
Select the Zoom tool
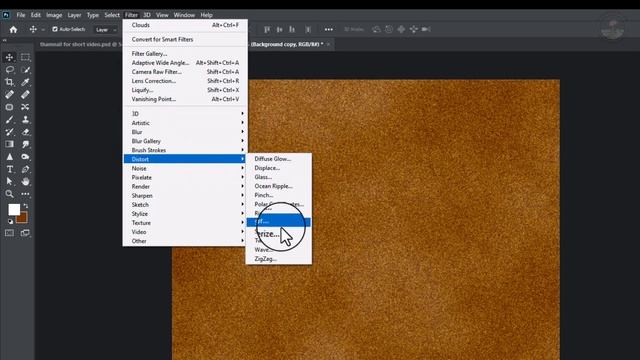point(9,194)
